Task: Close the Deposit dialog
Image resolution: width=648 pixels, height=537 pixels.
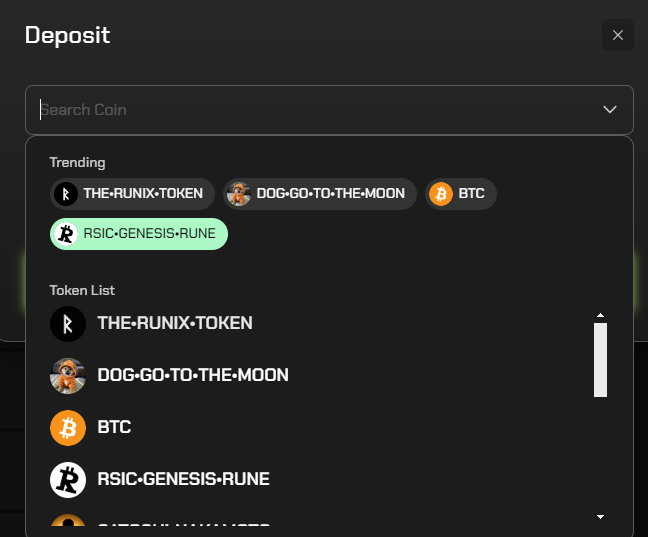Action: click(x=617, y=36)
